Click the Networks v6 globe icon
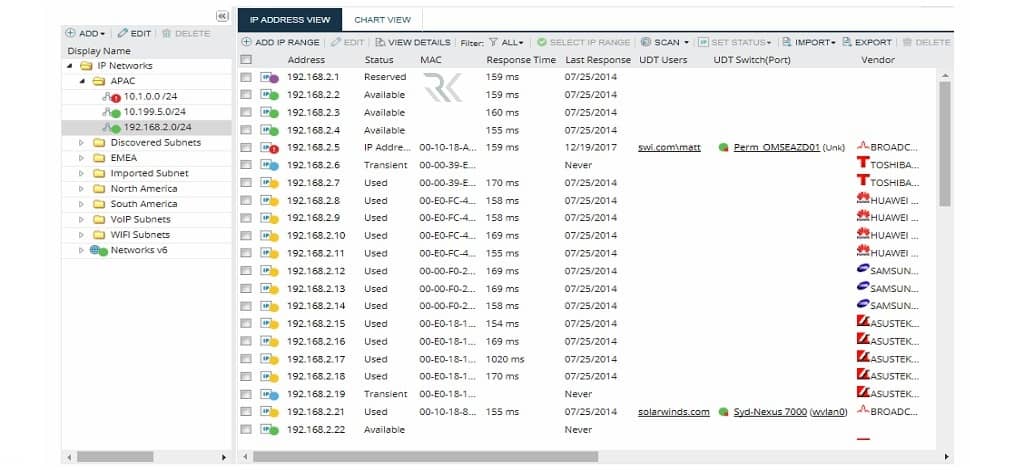 point(98,250)
